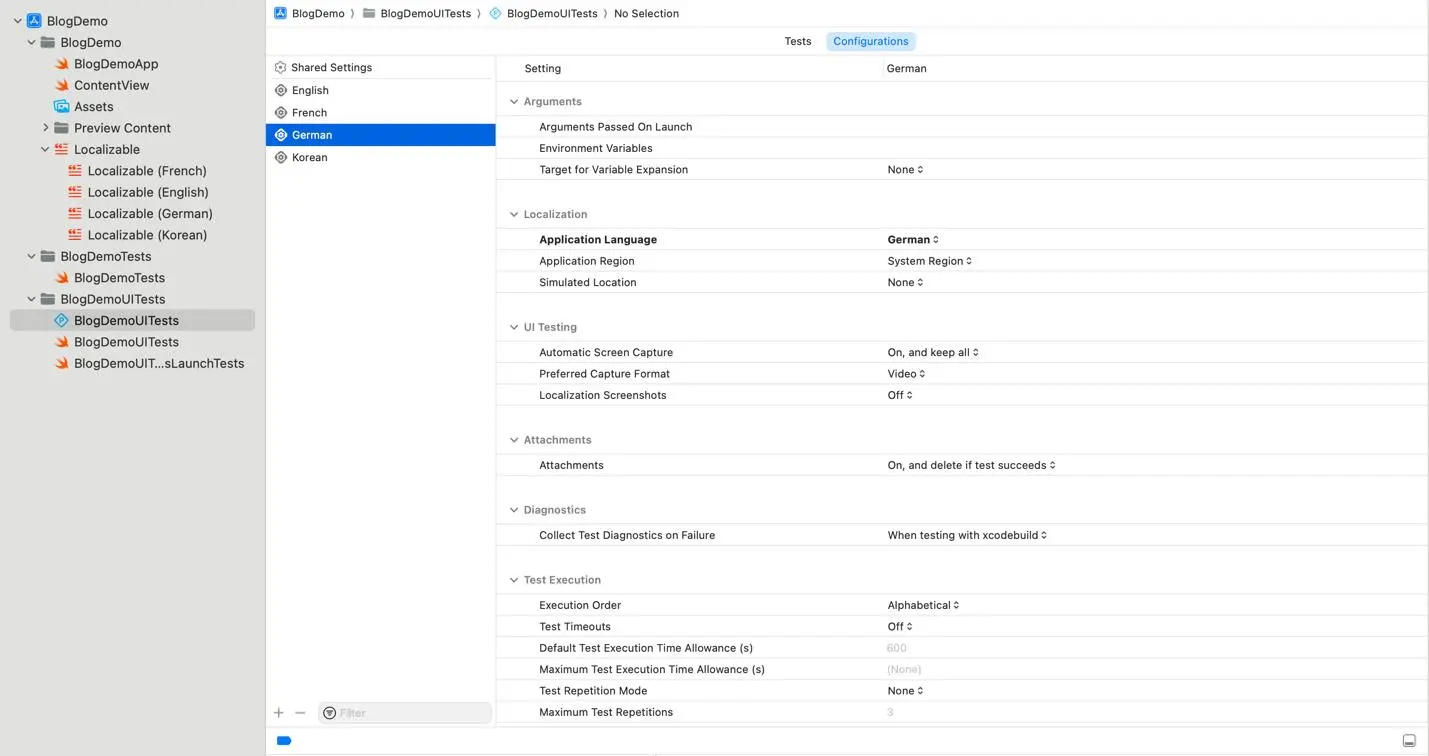The width and height of the screenshot is (1429, 756).
Task: Add a new configuration with plus button
Action: click(279, 713)
